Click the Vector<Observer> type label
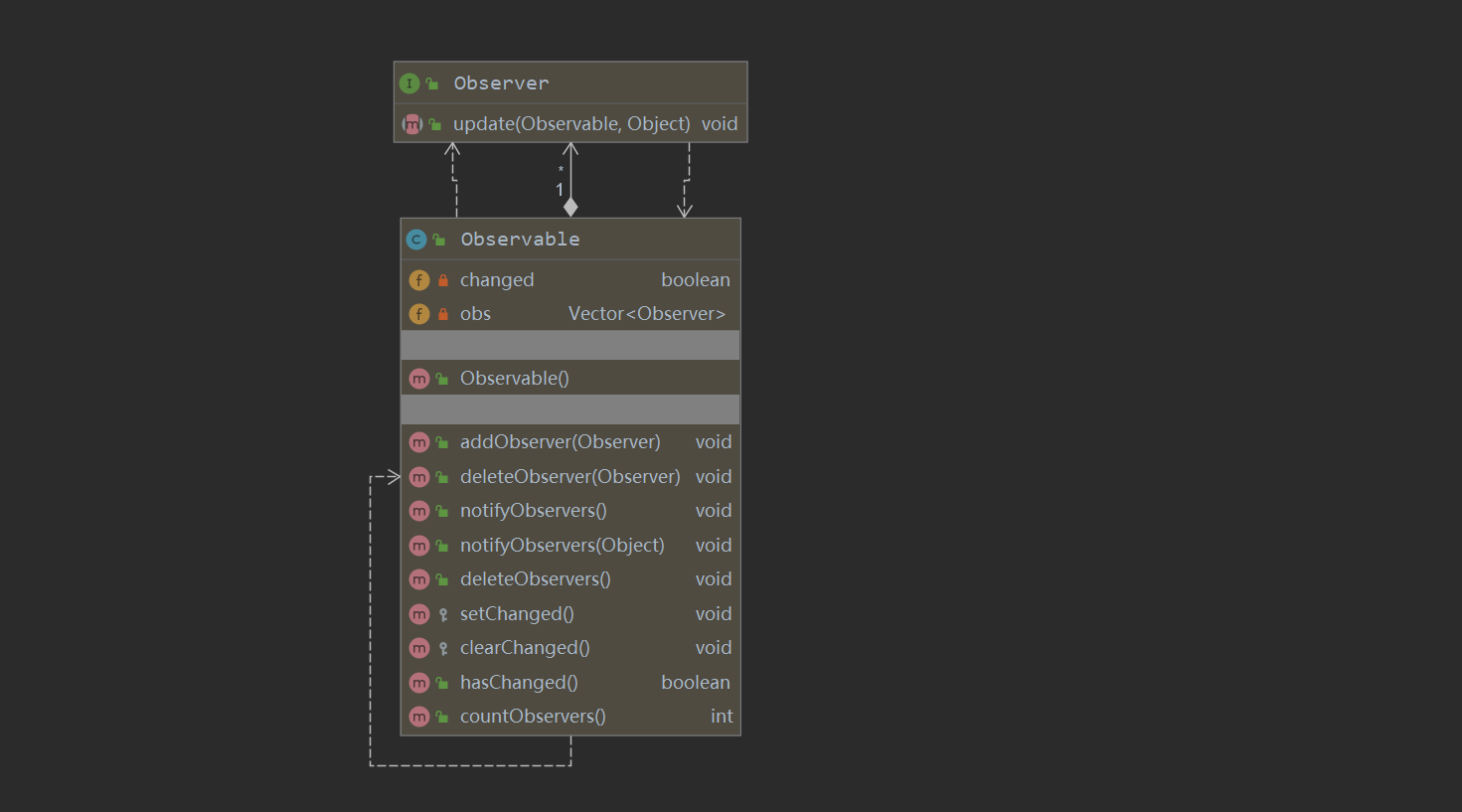Screen dimensions: 1462x812 647,314
